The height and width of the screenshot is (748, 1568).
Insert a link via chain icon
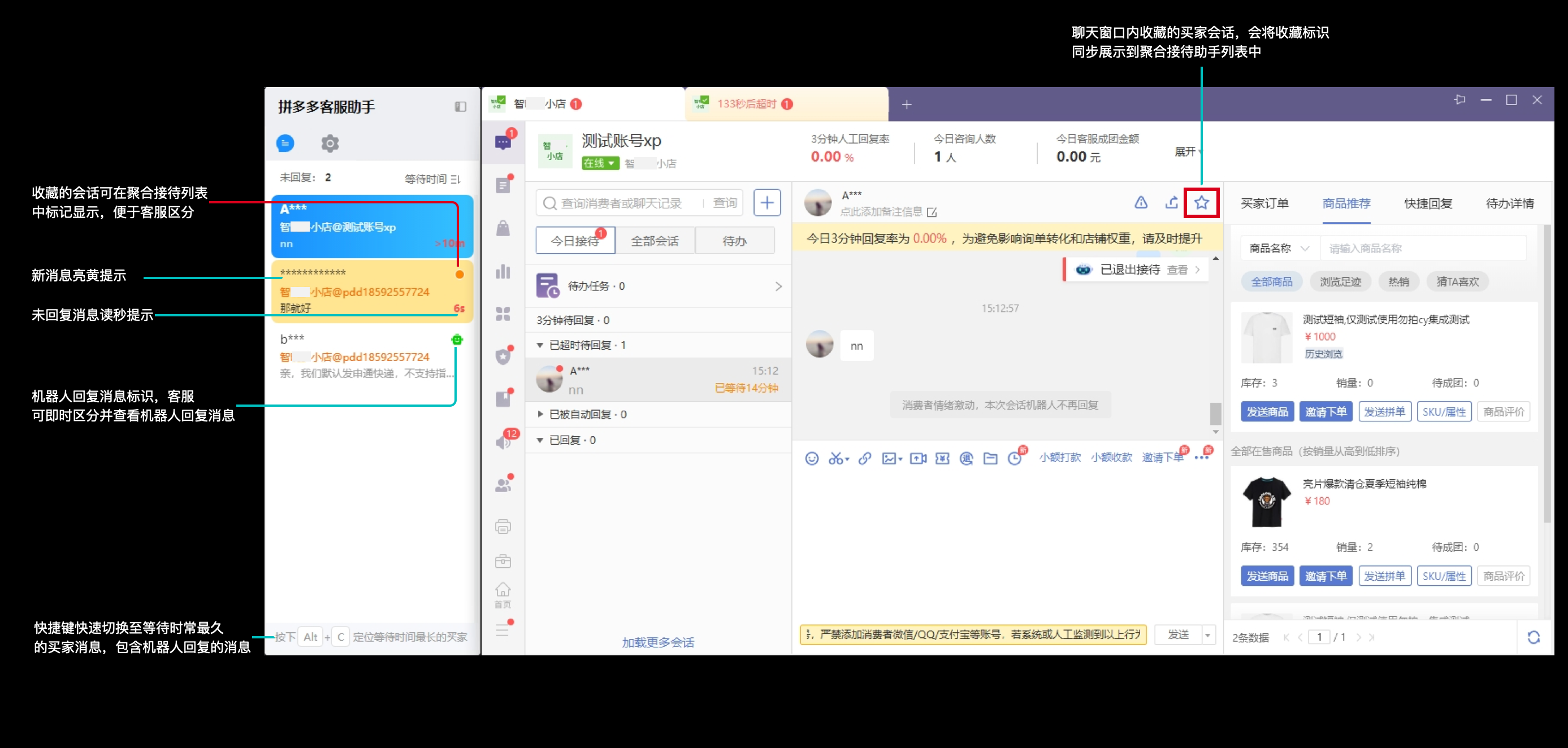[x=864, y=458]
